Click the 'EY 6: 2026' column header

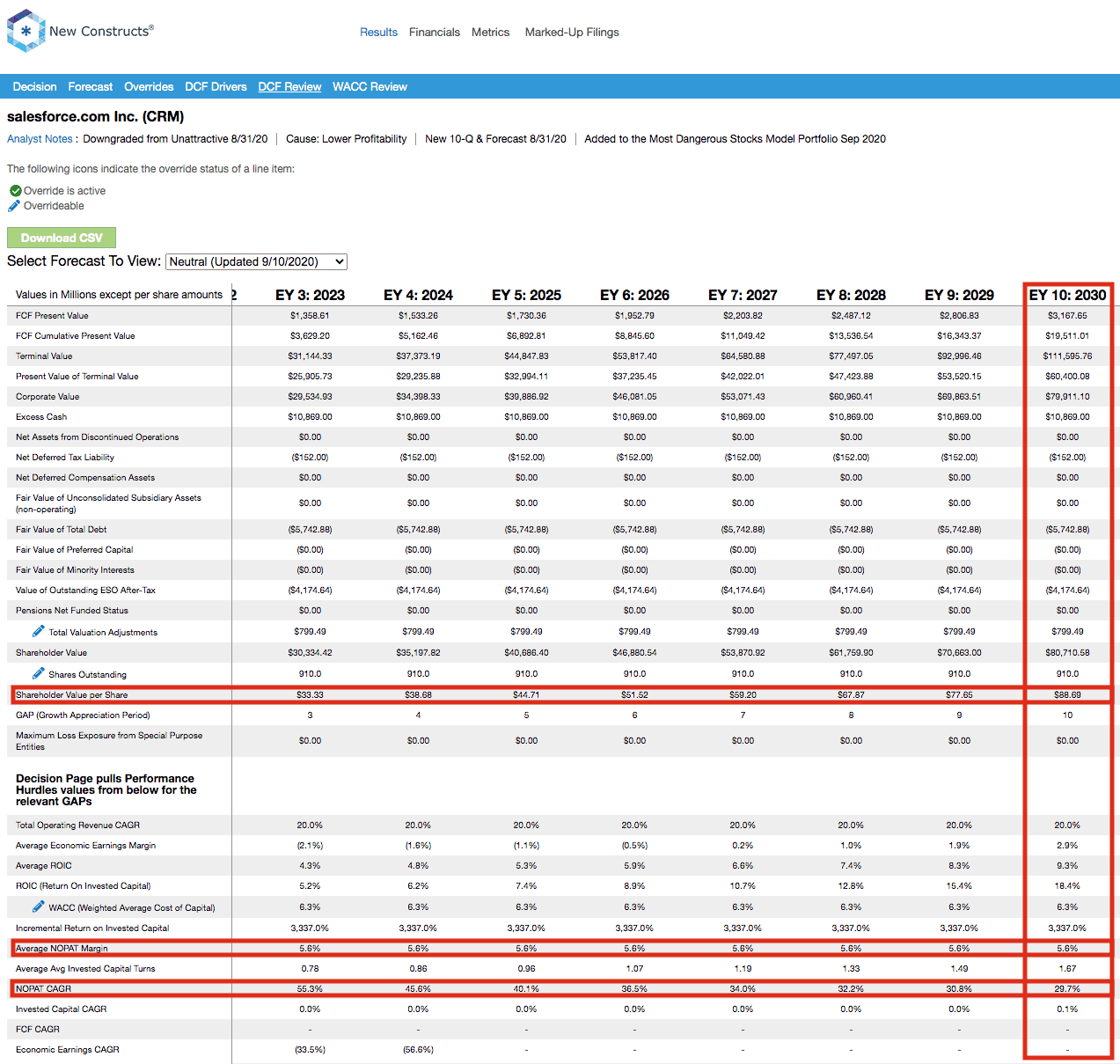(634, 295)
